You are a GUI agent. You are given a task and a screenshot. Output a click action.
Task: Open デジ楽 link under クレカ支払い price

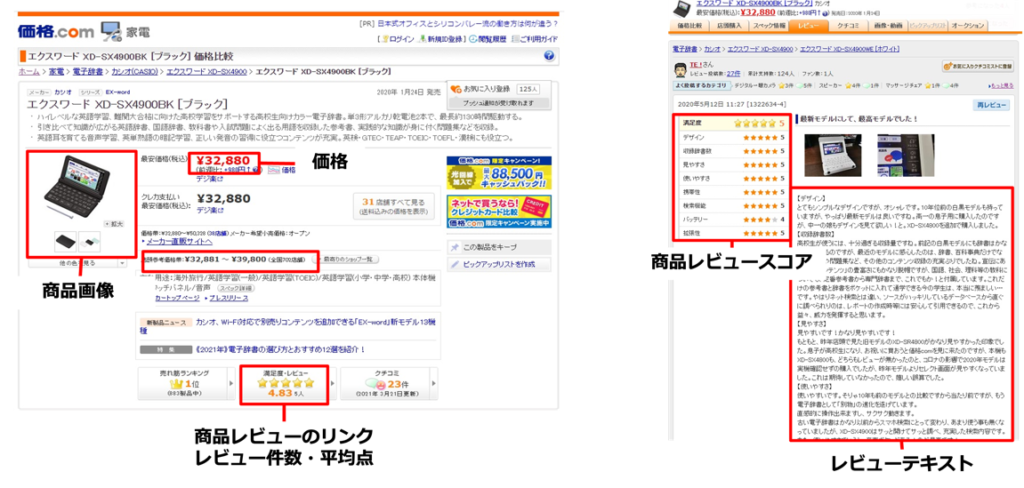209,210
